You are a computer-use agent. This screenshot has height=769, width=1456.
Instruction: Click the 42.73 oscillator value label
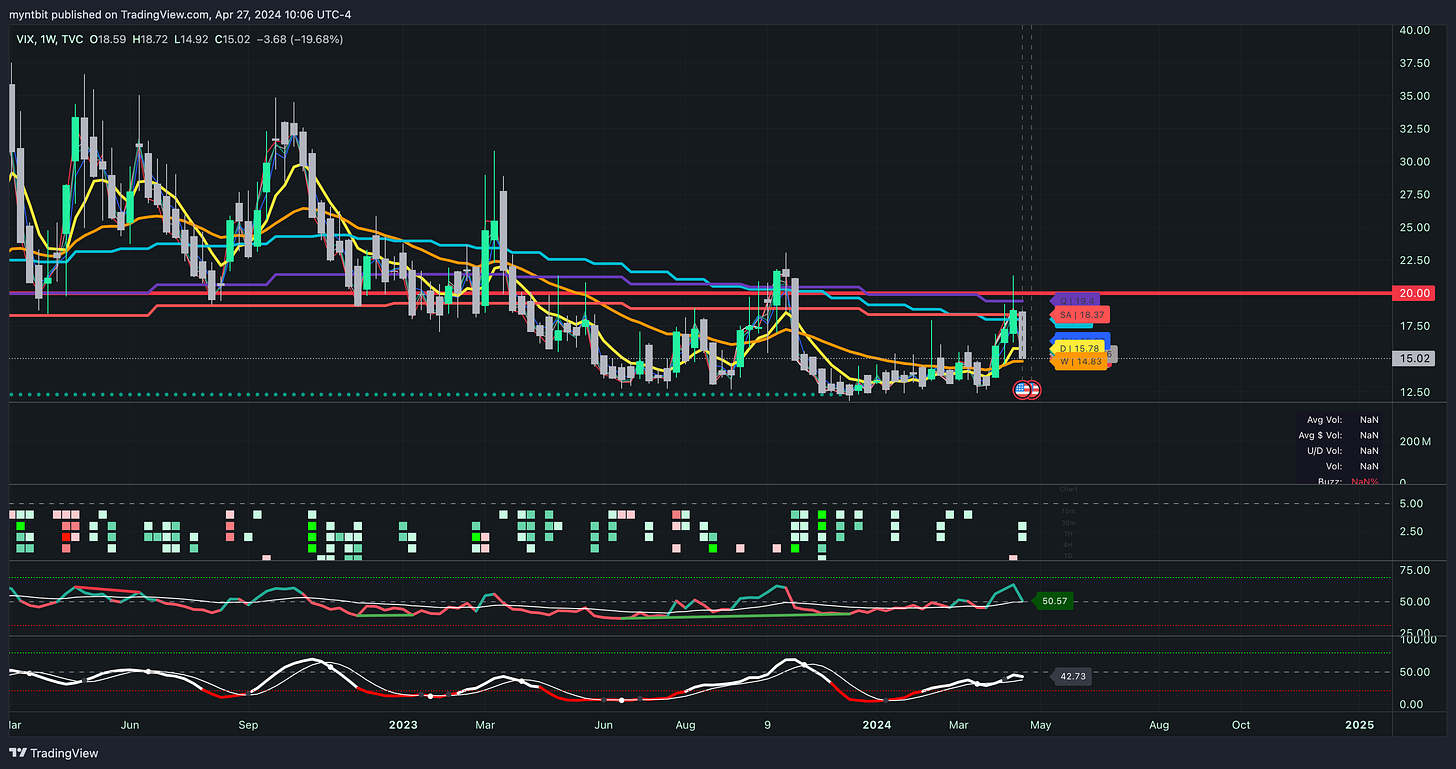pos(1070,677)
